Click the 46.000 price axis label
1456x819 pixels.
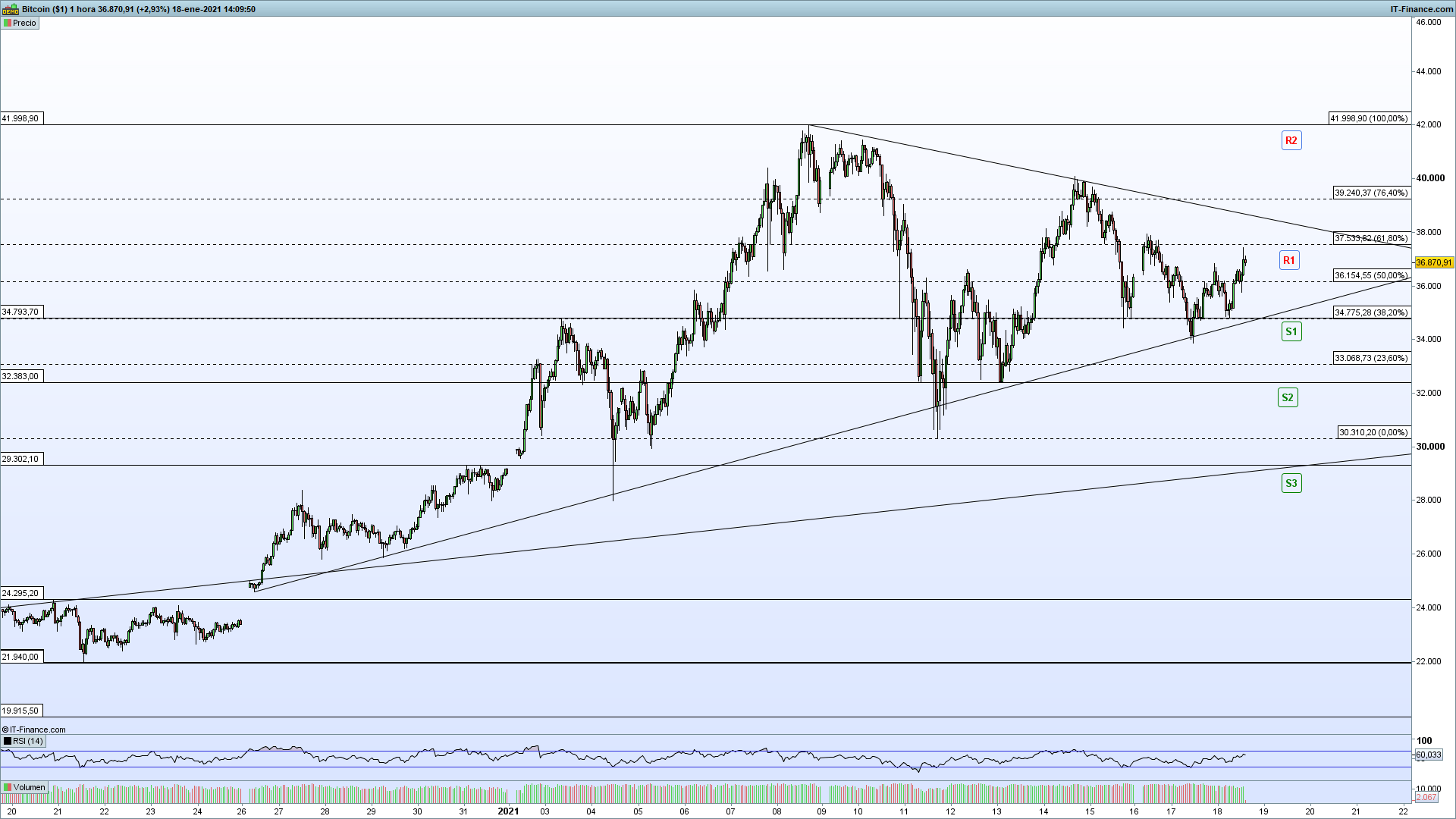click(1429, 23)
